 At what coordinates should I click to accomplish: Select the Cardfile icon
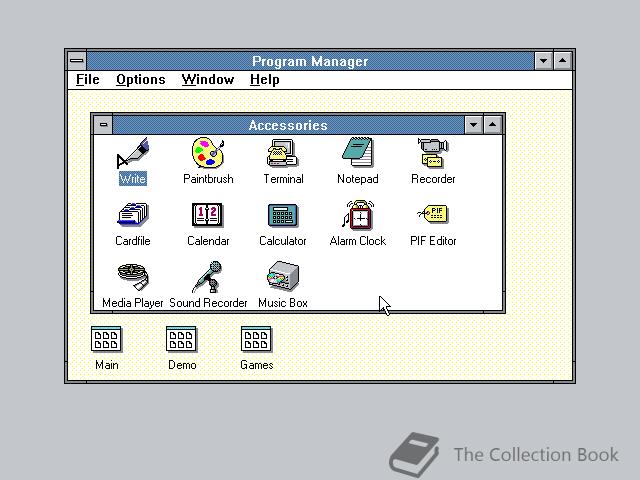click(x=133, y=214)
